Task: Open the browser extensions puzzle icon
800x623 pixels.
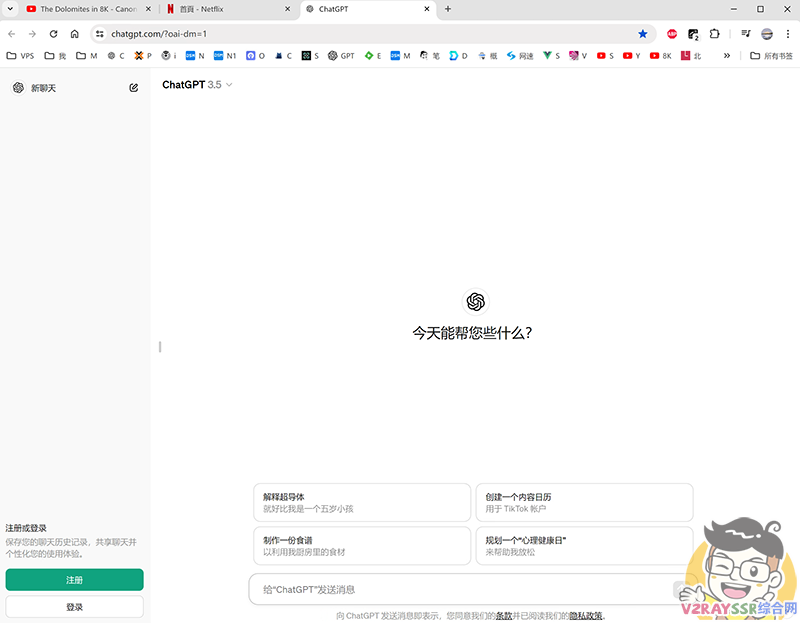Action: click(715, 33)
